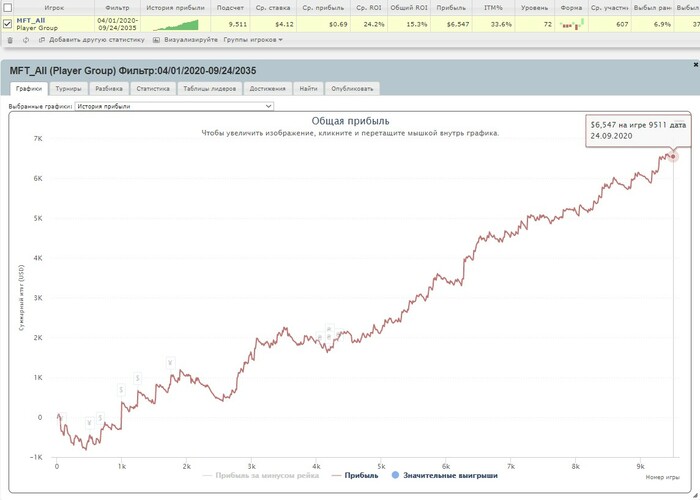Click the 24.2% average ROI value

click(374, 25)
